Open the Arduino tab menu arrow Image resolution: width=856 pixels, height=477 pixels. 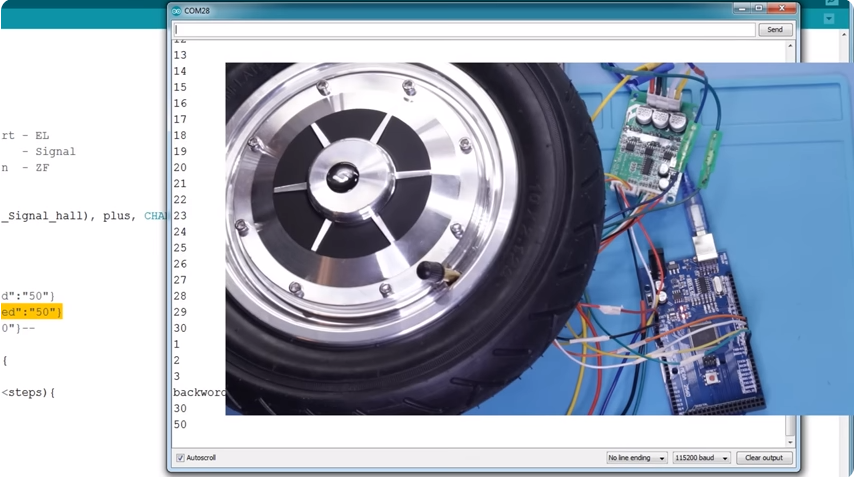coord(829,19)
